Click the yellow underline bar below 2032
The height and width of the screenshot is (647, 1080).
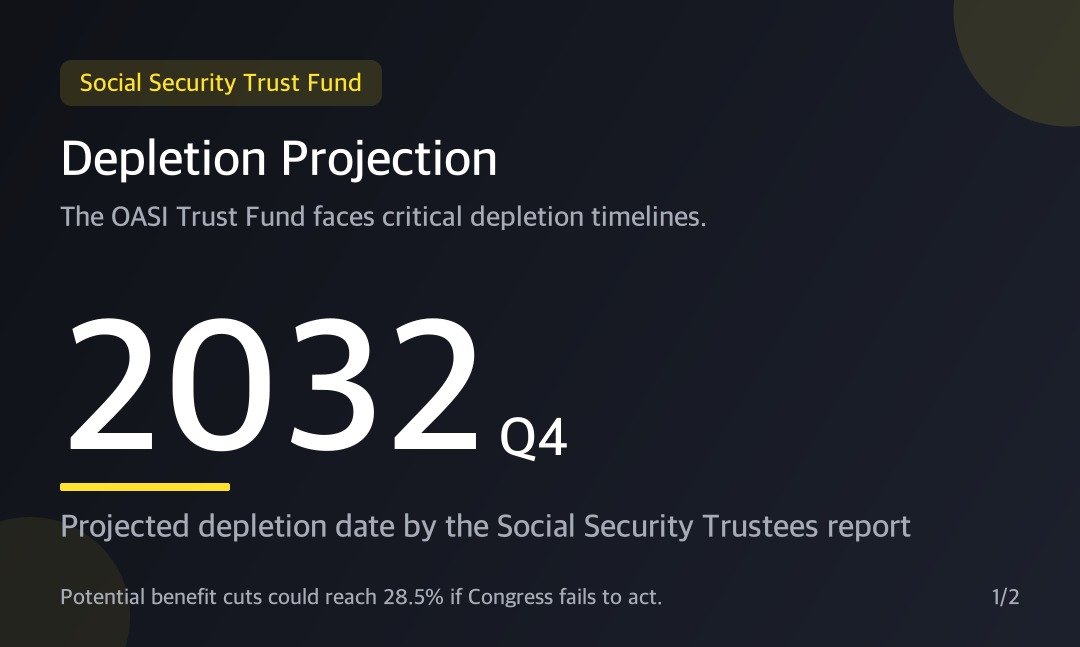pyautogui.click(x=145, y=487)
